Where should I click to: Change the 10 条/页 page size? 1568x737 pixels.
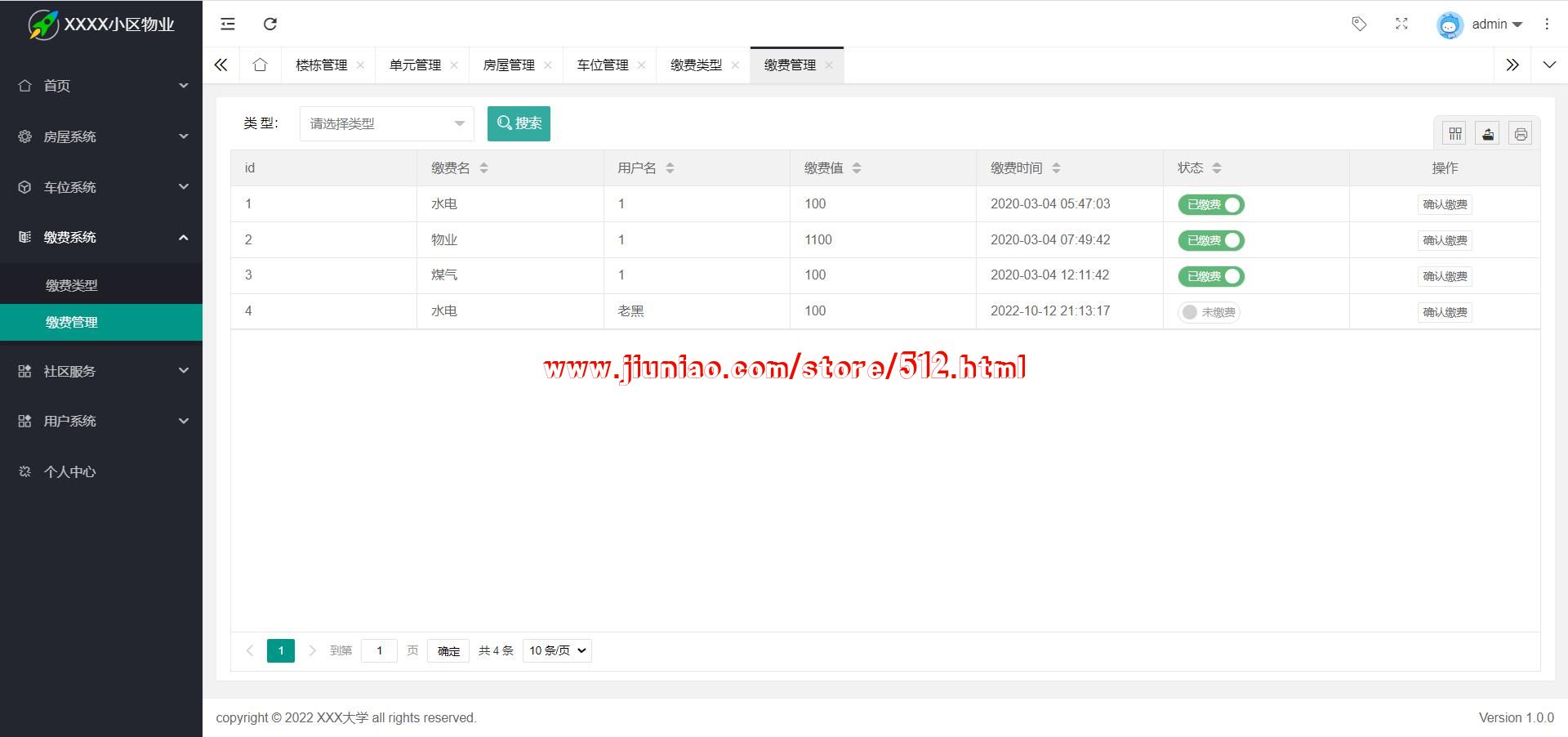[557, 650]
